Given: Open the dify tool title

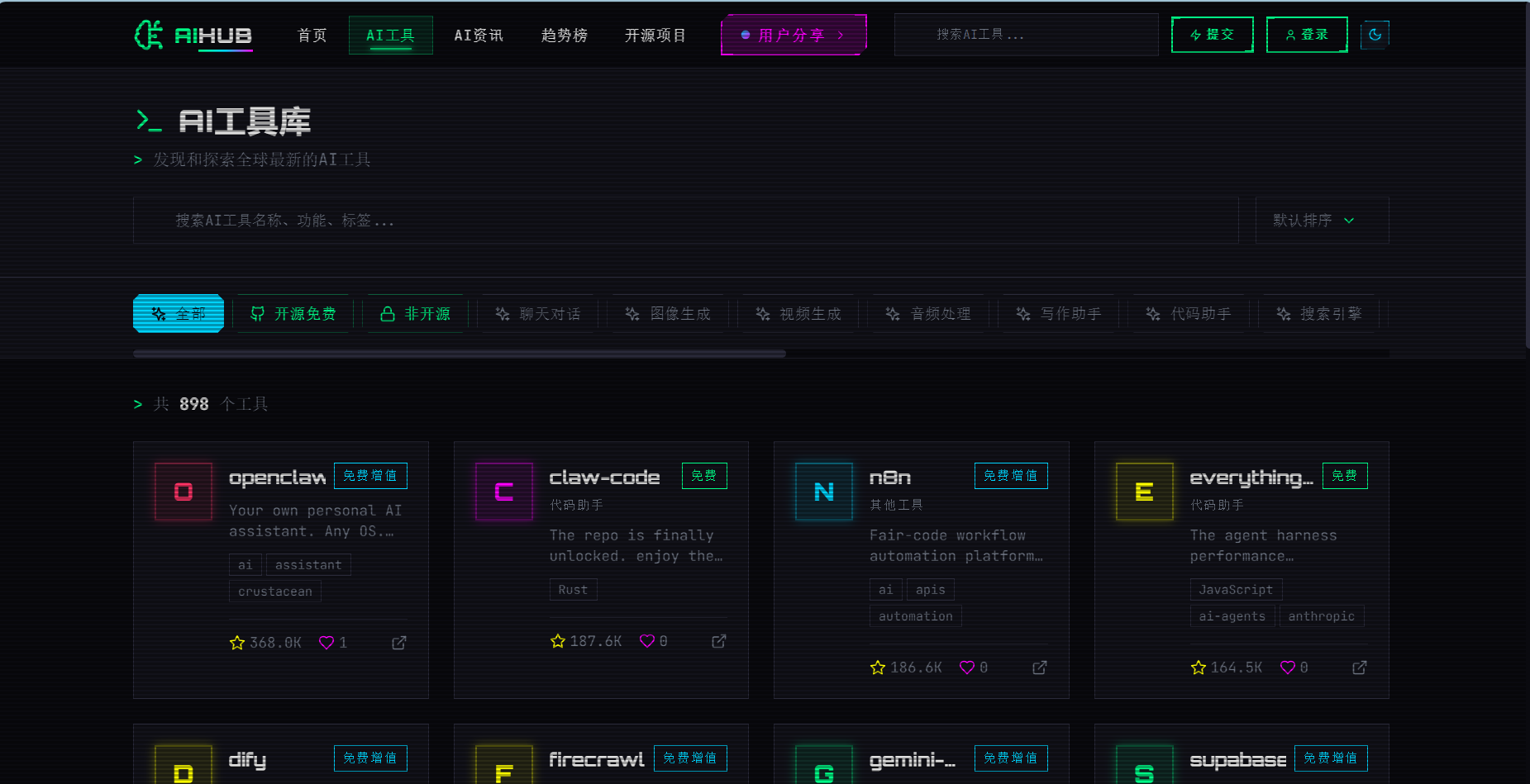Looking at the screenshot, I should [247, 760].
